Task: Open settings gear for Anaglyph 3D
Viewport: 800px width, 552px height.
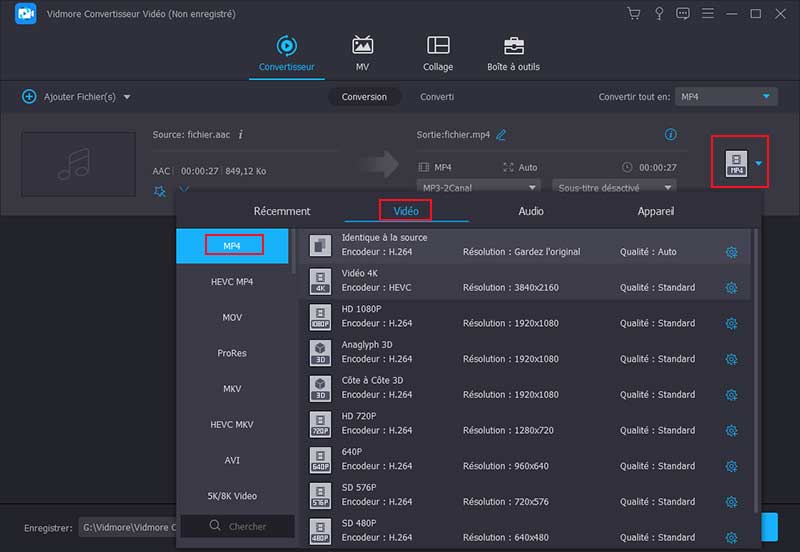Action: (731, 359)
